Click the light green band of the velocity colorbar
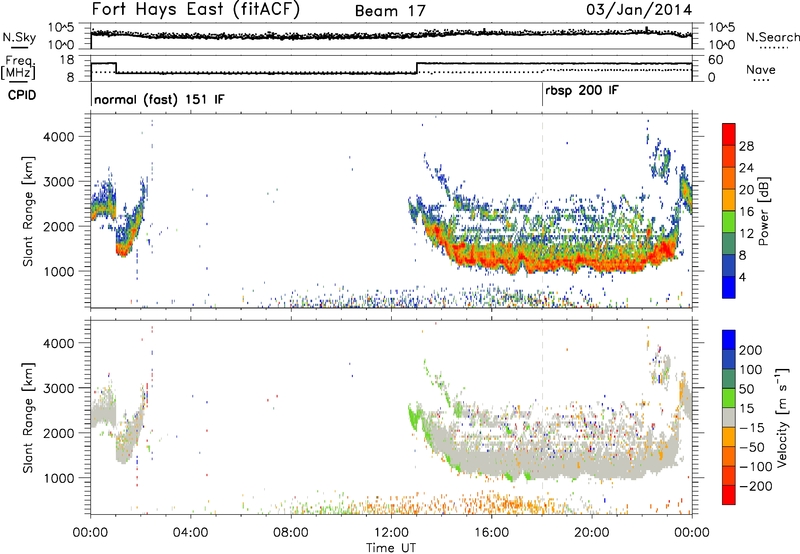 tap(729, 397)
